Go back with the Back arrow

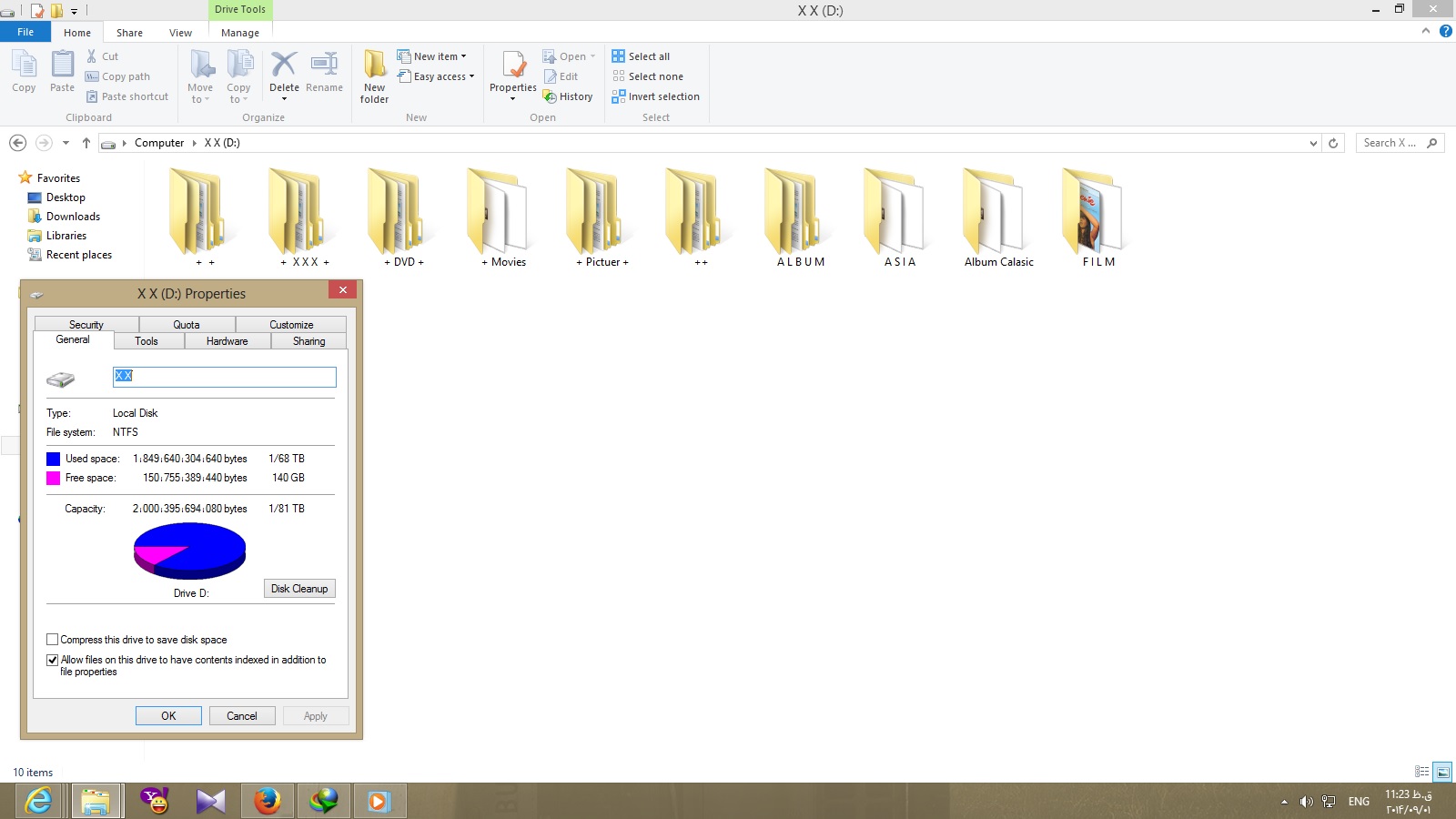17,143
